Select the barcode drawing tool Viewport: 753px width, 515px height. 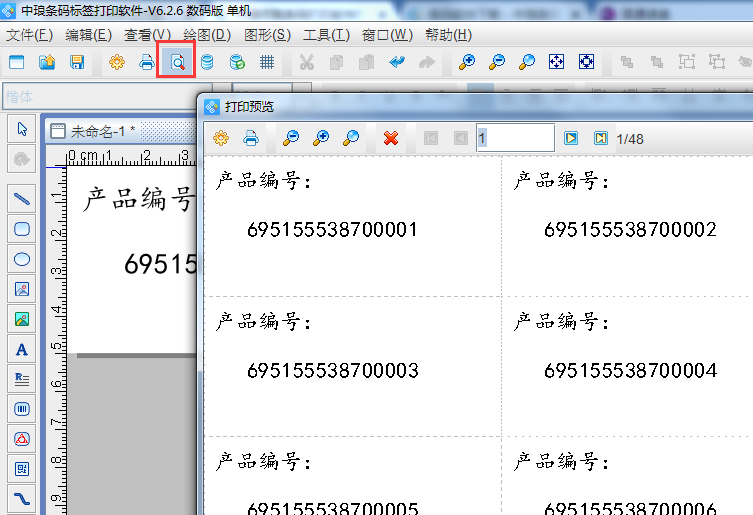[x=22, y=409]
